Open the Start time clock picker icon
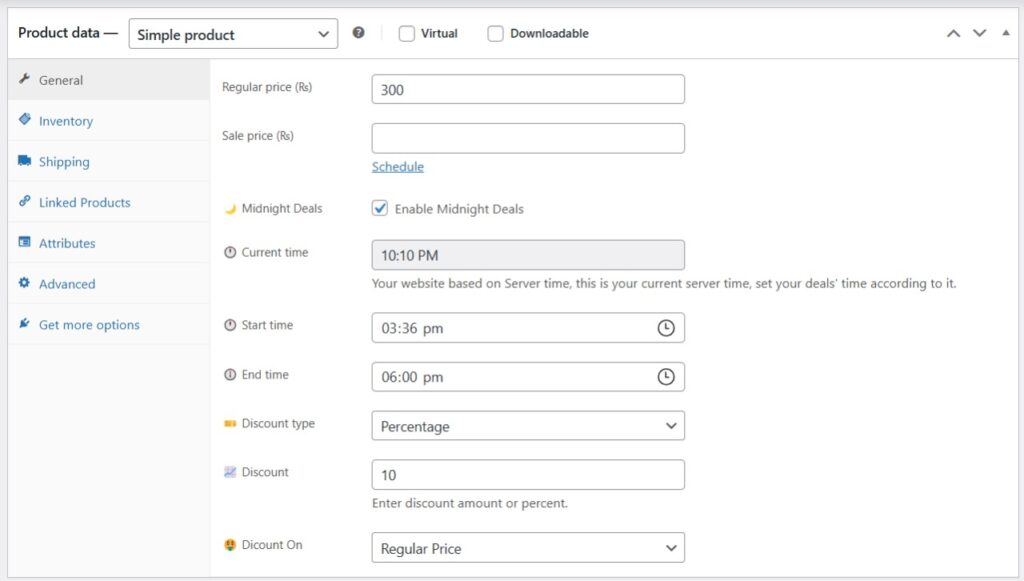This screenshot has width=1024, height=581. (x=665, y=328)
